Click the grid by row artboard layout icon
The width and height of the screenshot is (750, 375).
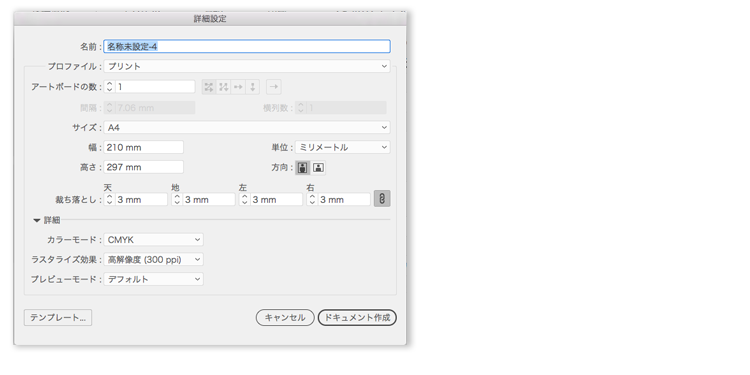(209, 87)
